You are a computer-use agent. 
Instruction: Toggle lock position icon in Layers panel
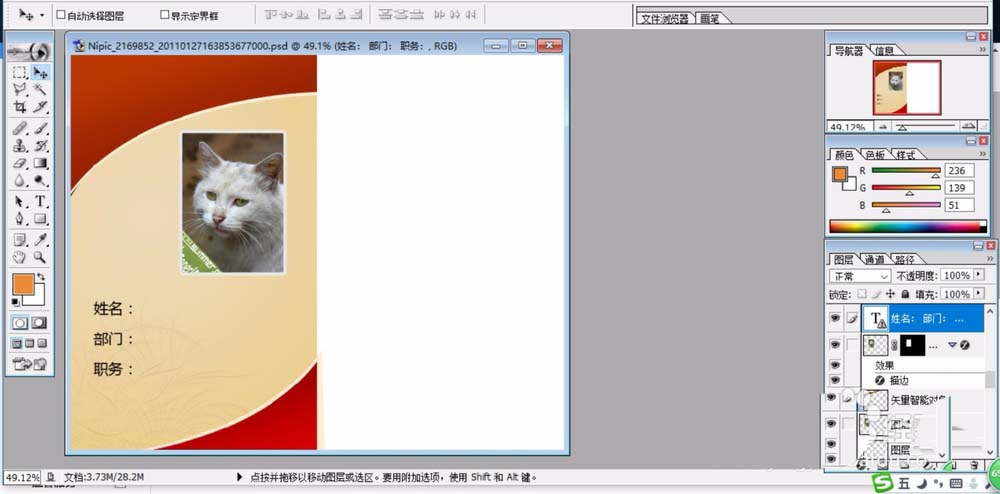coord(890,294)
